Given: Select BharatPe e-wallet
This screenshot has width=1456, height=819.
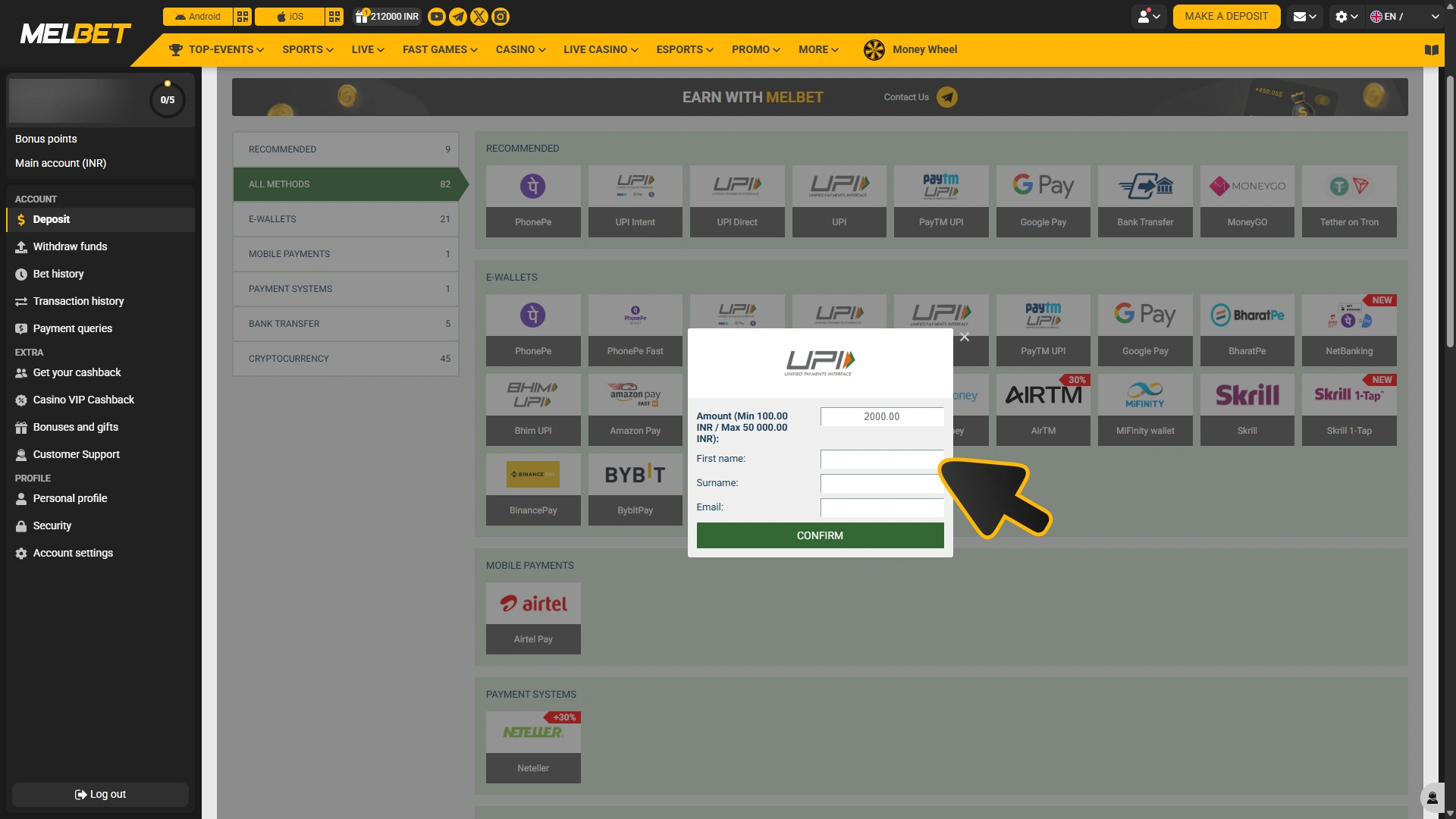Looking at the screenshot, I should pos(1247,330).
